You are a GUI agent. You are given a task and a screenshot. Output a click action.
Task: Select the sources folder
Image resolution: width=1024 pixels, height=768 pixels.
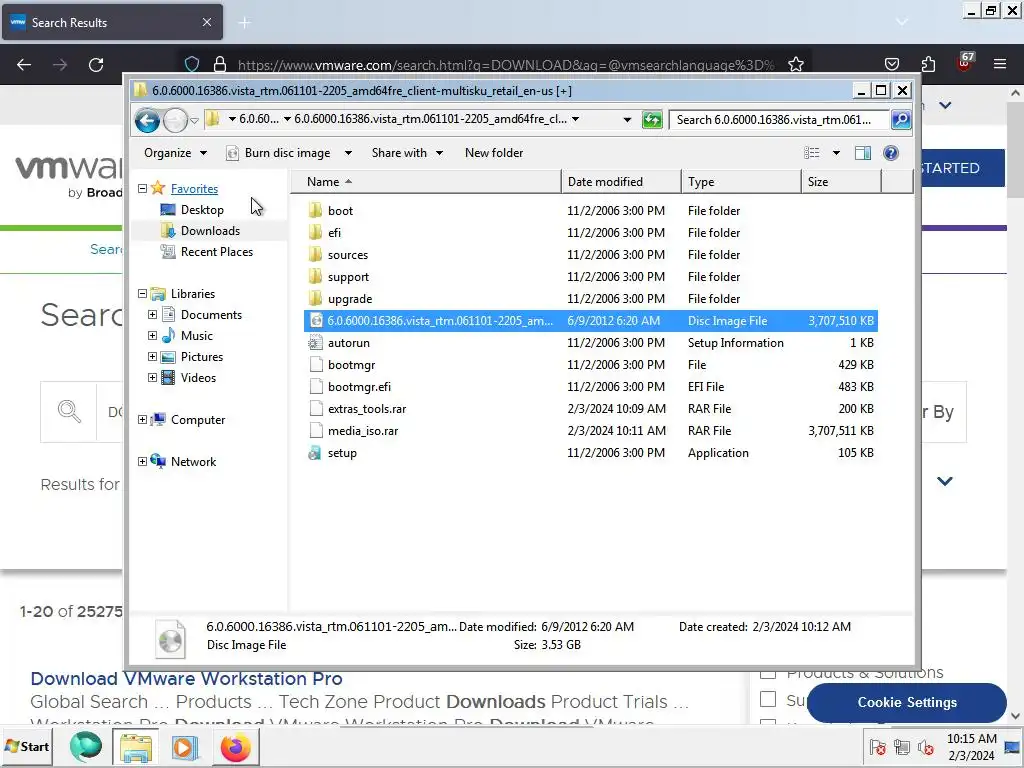(x=591, y=255)
